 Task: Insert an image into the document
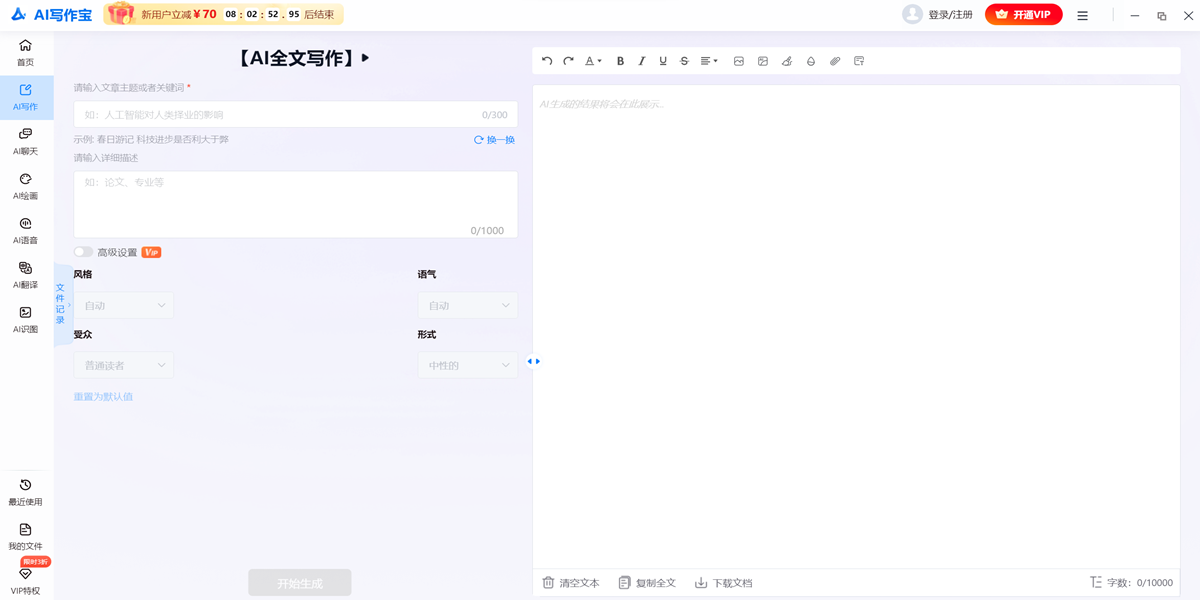(739, 61)
